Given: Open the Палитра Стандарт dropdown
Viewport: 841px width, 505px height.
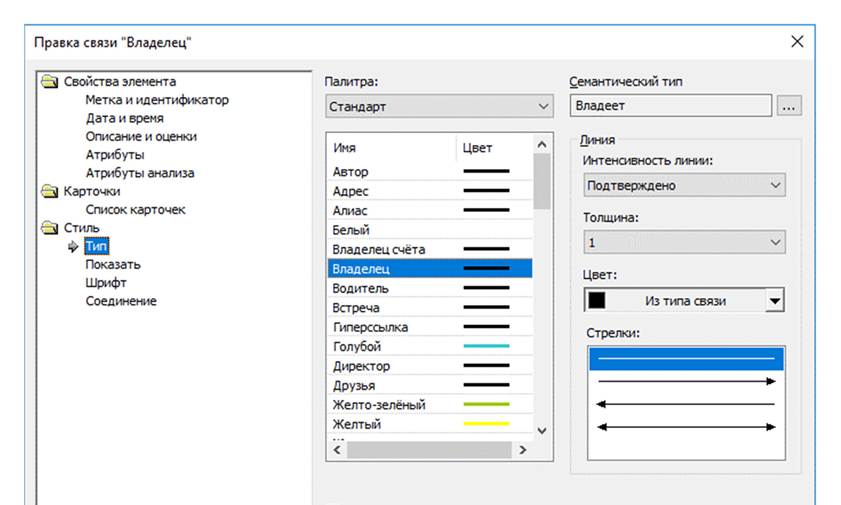Looking at the screenshot, I should tap(439, 106).
